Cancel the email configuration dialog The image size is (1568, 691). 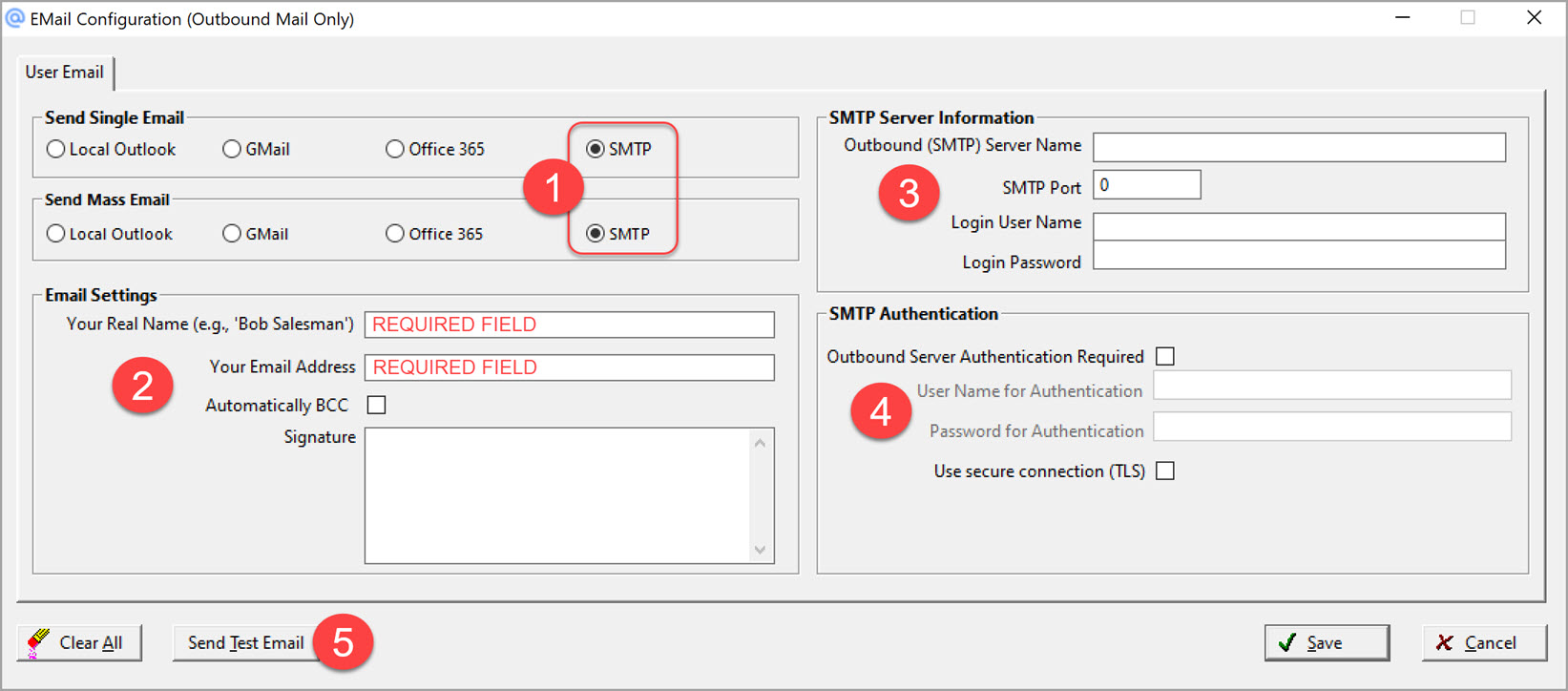pyautogui.click(x=1483, y=643)
